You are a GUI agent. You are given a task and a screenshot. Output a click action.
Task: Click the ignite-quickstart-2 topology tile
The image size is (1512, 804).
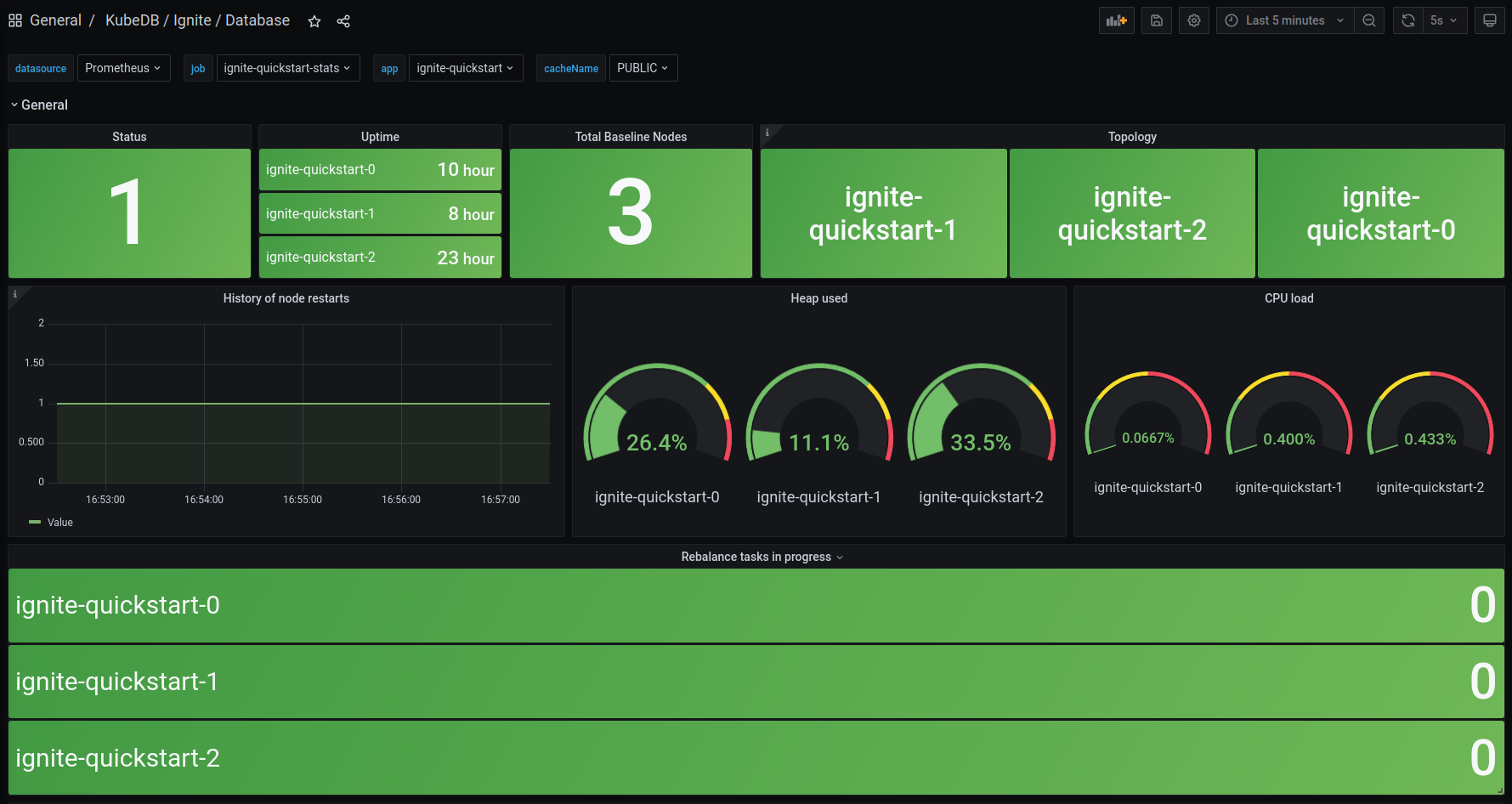point(1132,213)
